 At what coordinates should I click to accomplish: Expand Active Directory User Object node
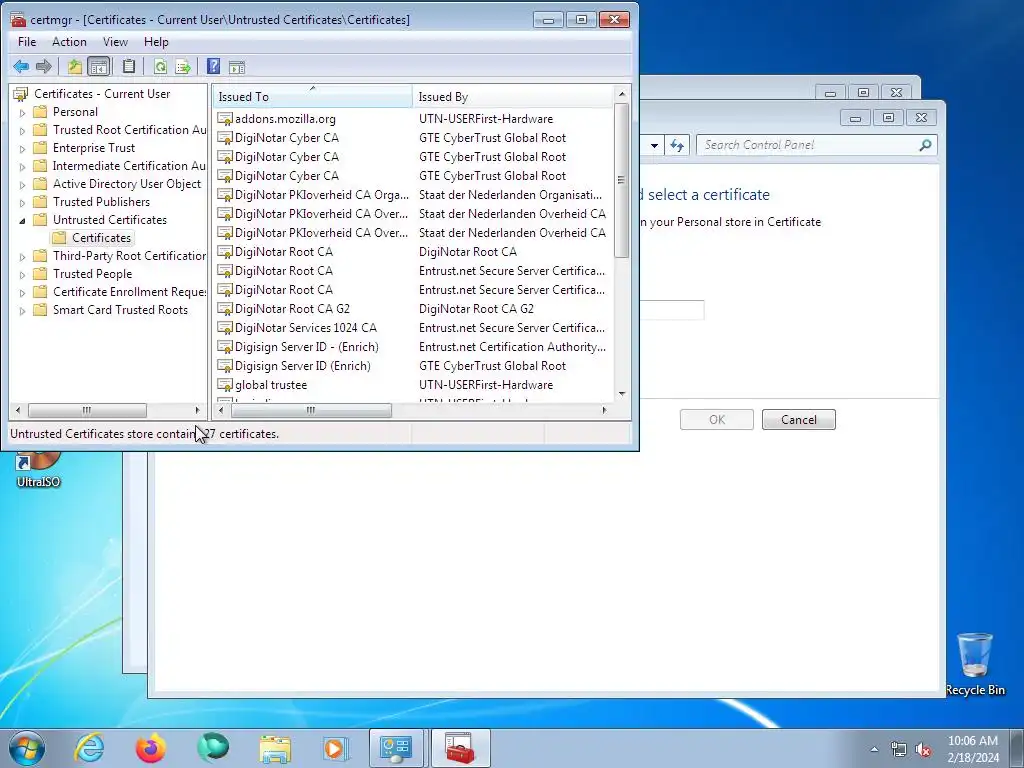pos(22,184)
